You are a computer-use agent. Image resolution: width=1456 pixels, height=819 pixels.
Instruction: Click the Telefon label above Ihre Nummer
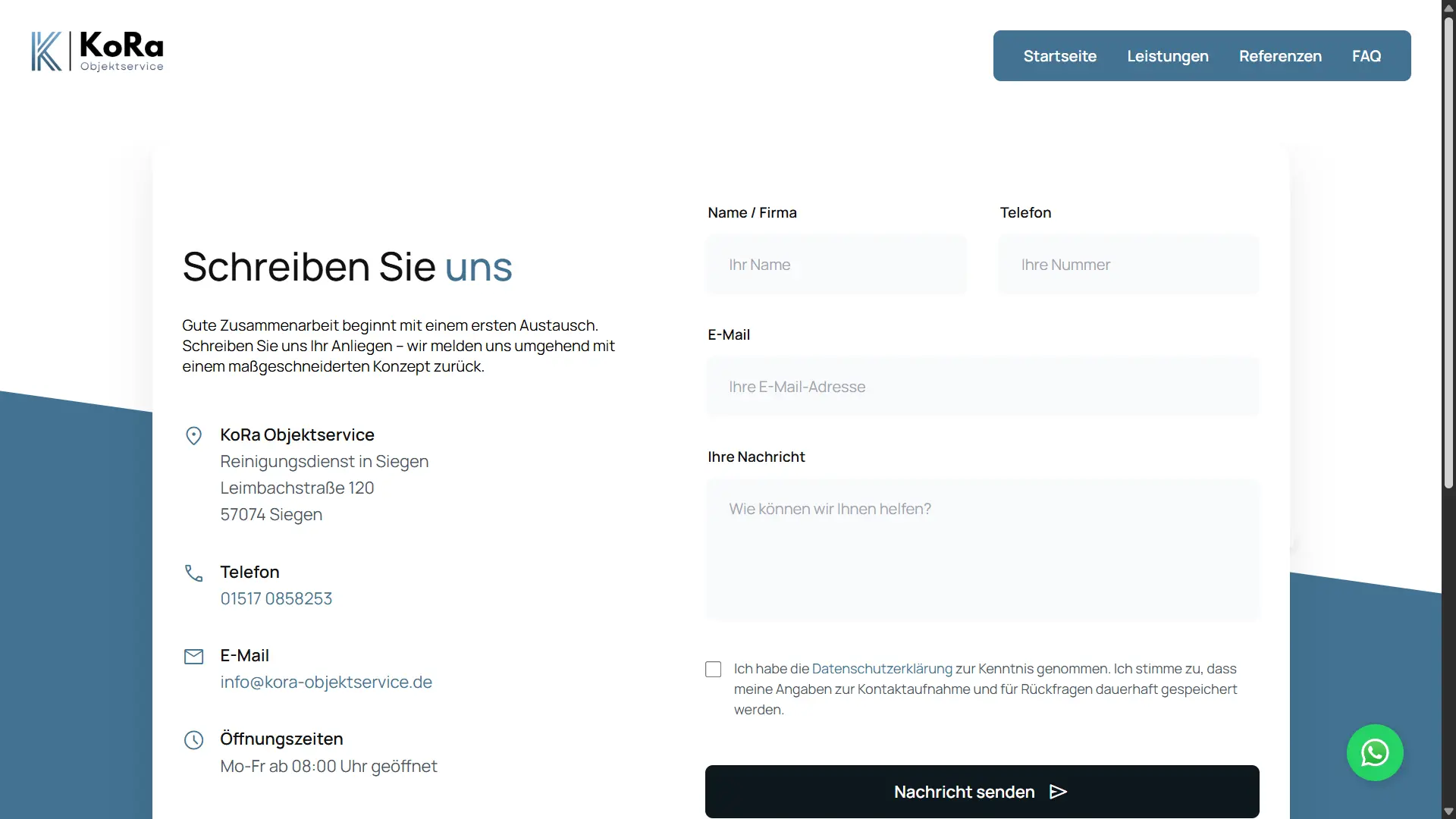point(1025,212)
